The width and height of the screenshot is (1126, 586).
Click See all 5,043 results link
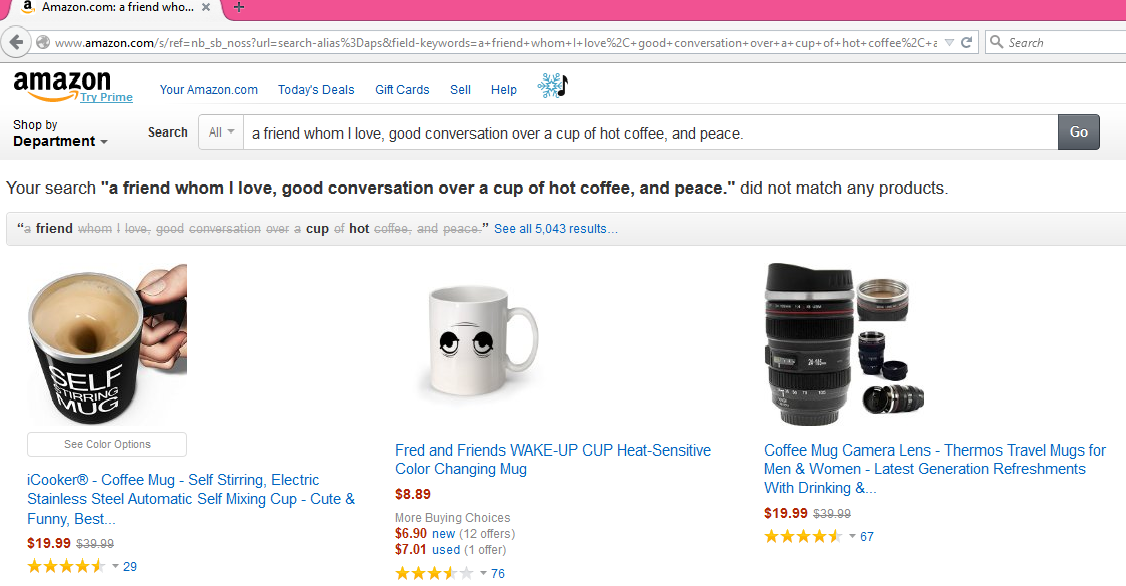tap(556, 229)
